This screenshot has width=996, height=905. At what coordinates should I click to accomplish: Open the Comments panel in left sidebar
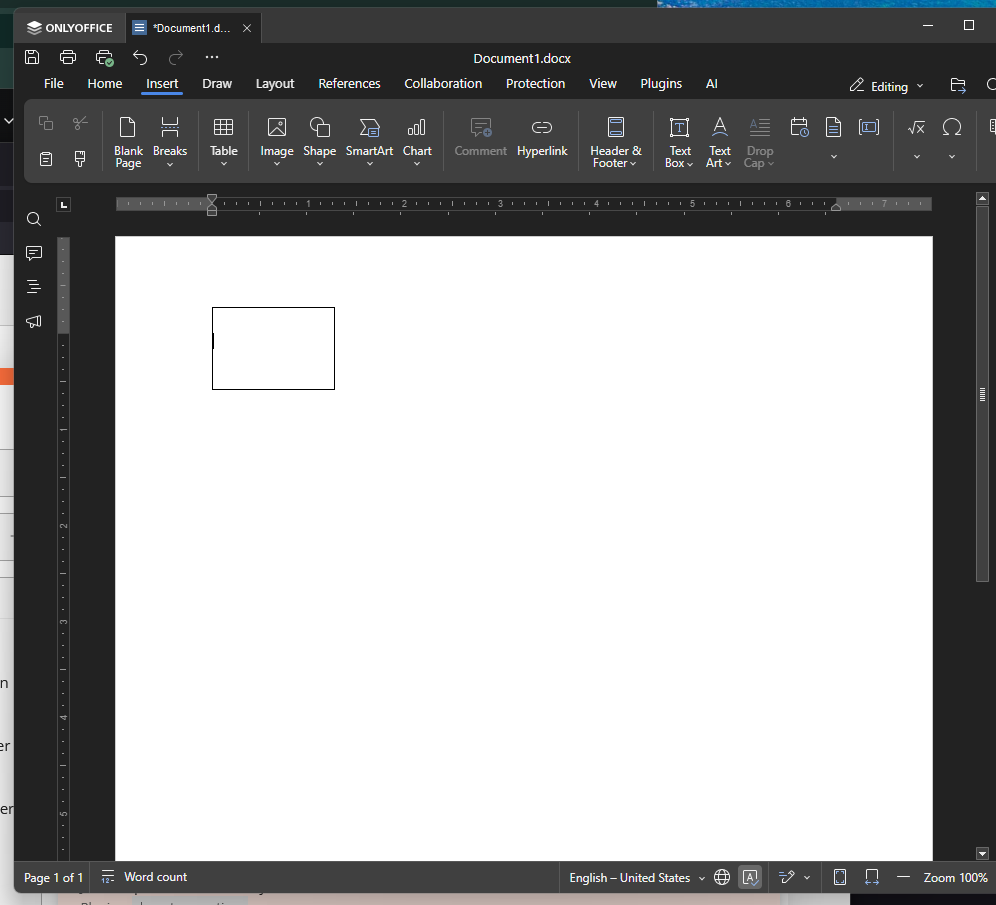34,253
